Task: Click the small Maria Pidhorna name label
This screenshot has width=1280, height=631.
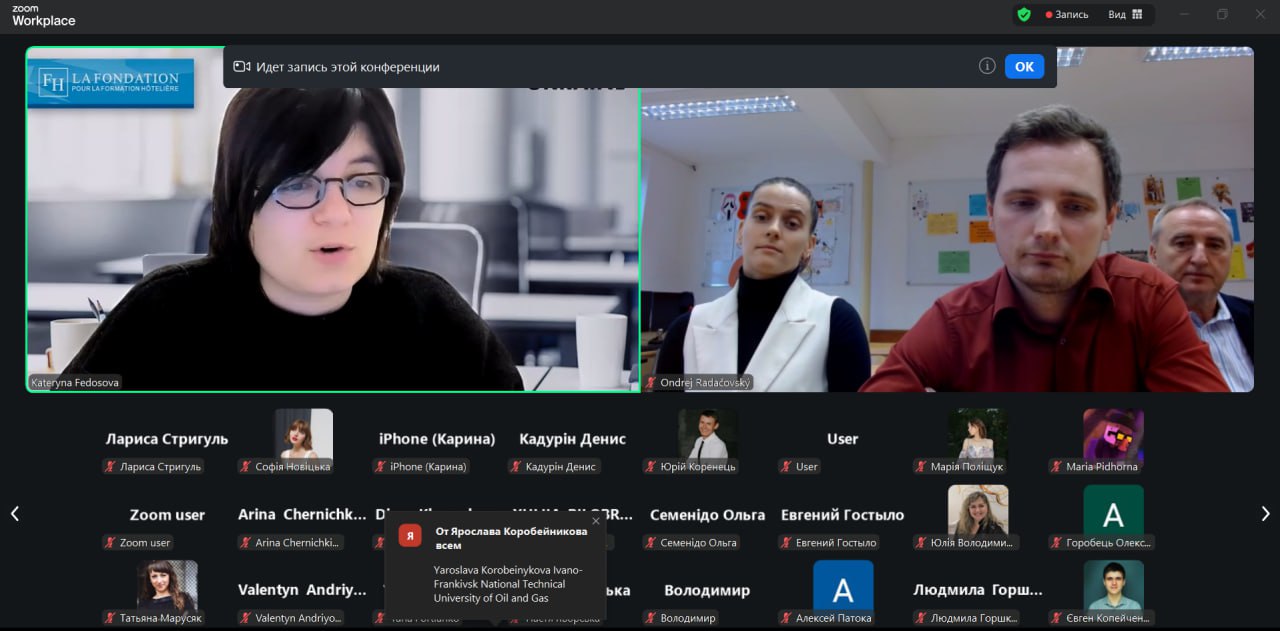Action: [1101, 466]
